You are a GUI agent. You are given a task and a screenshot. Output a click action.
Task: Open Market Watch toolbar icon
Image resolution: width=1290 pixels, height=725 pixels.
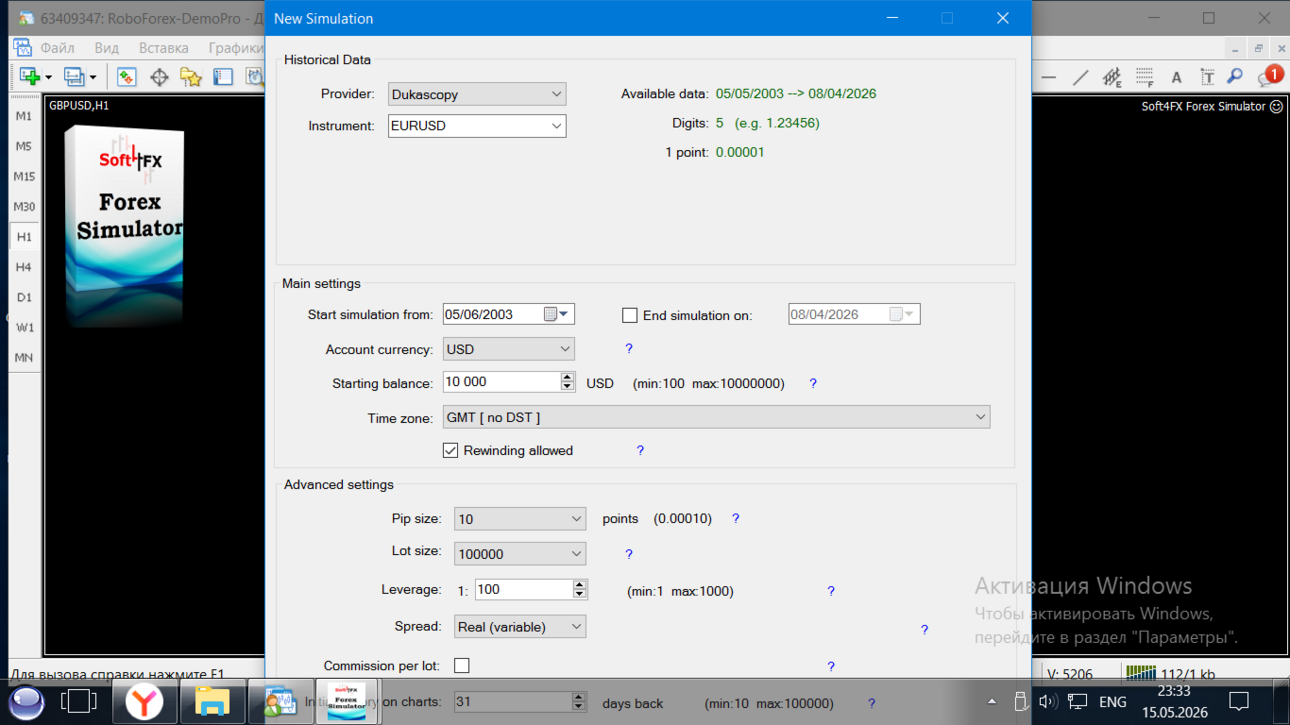point(126,77)
